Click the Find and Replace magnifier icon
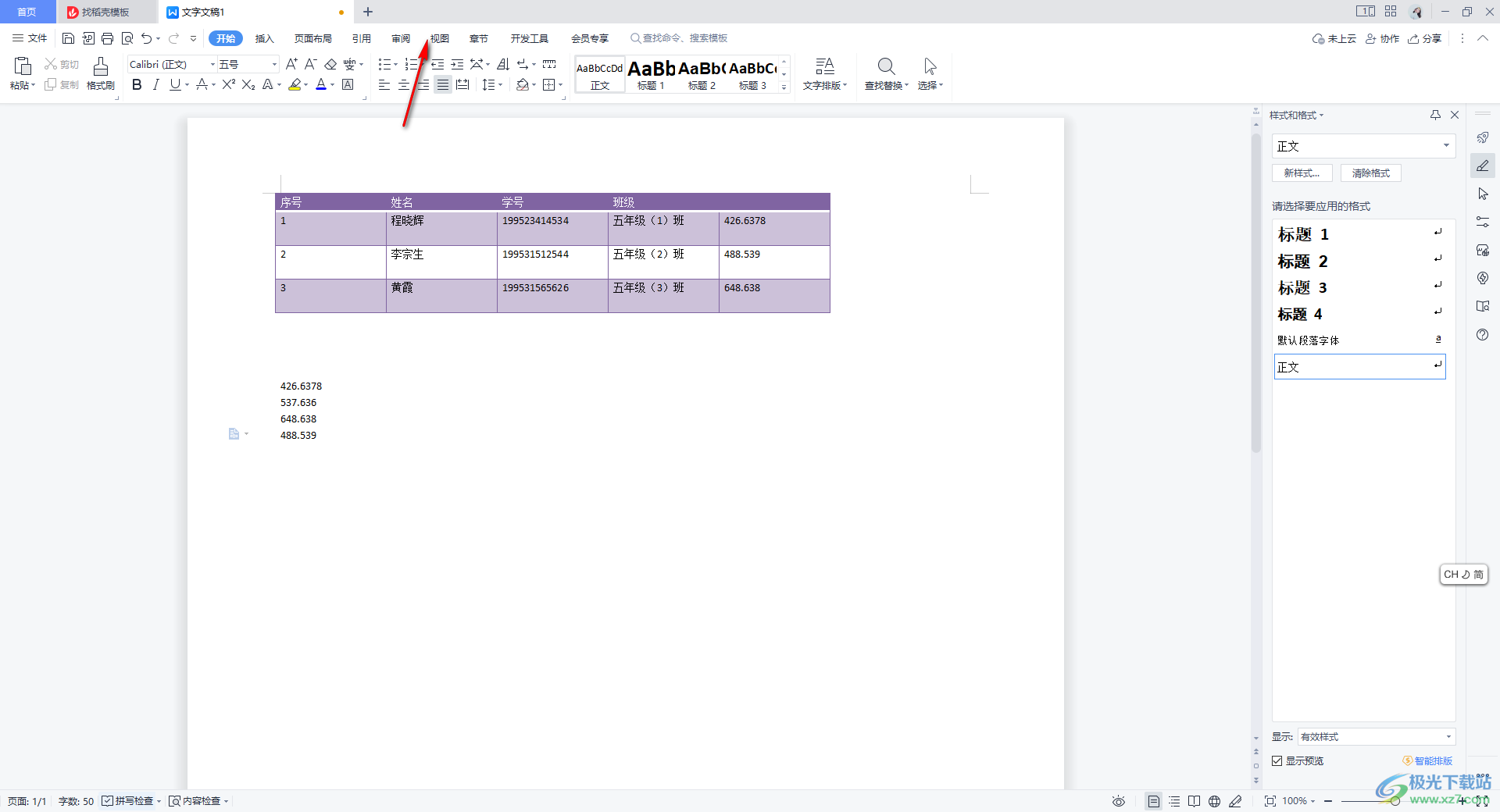This screenshot has width=1500, height=812. [886, 66]
